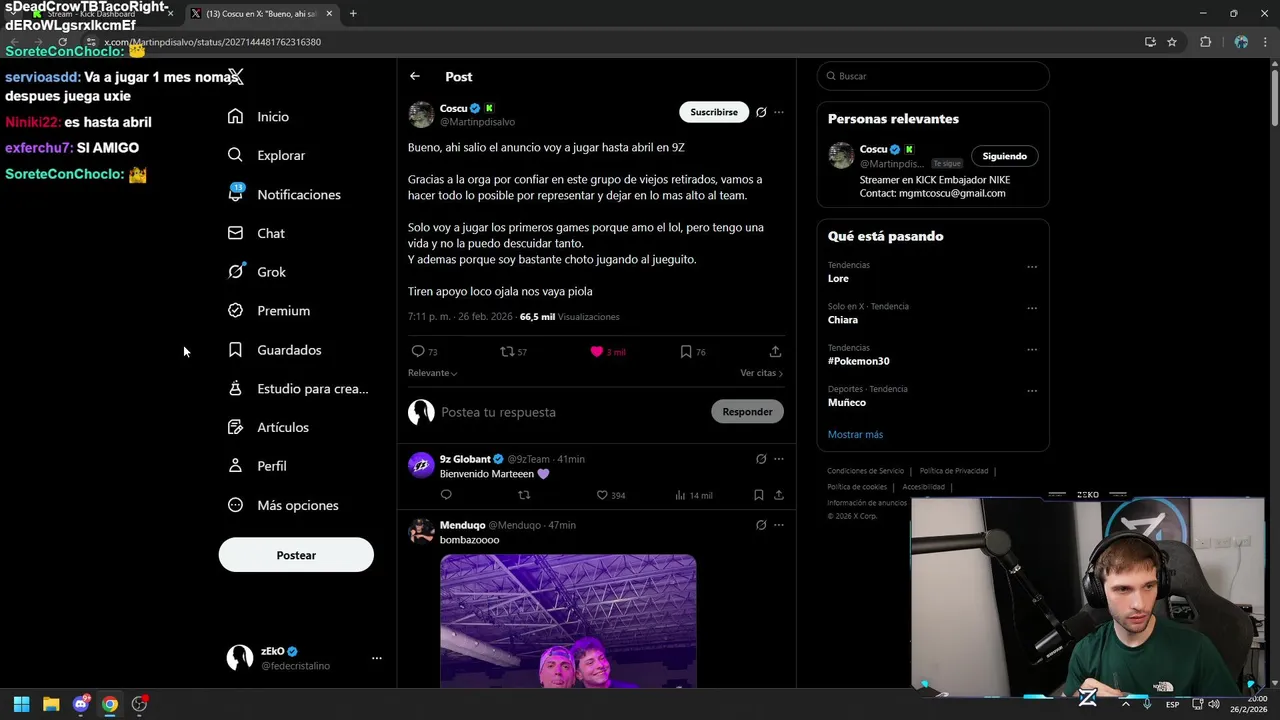Viewport: 1280px width, 720px height.
Task: Open more options for Lore trend
Action: pyautogui.click(x=1032, y=267)
